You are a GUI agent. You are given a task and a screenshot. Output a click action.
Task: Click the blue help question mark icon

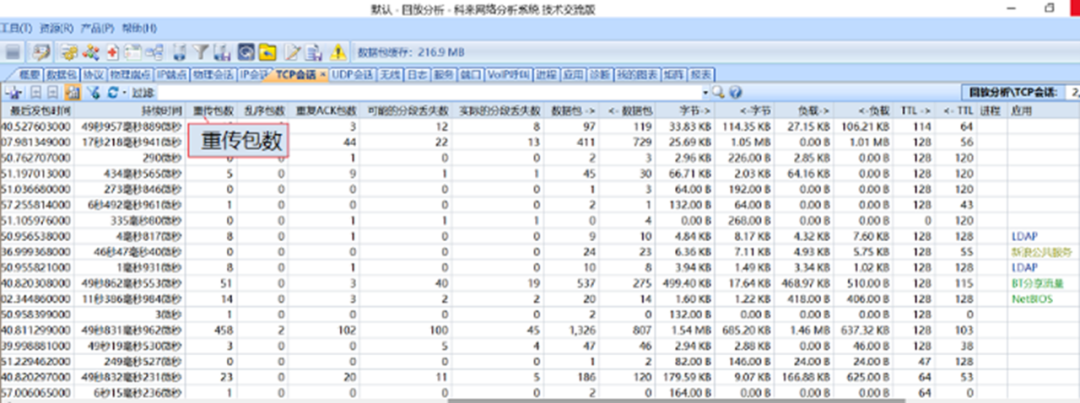[x=735, y=92]
